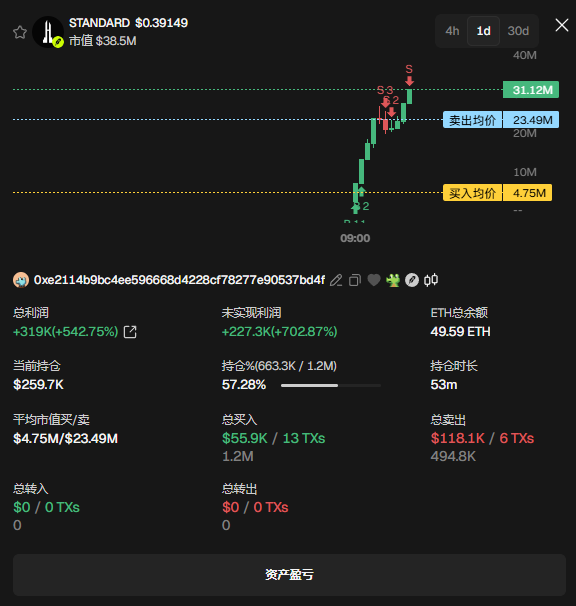Click the 494.8K sold amount

(453, 456)
